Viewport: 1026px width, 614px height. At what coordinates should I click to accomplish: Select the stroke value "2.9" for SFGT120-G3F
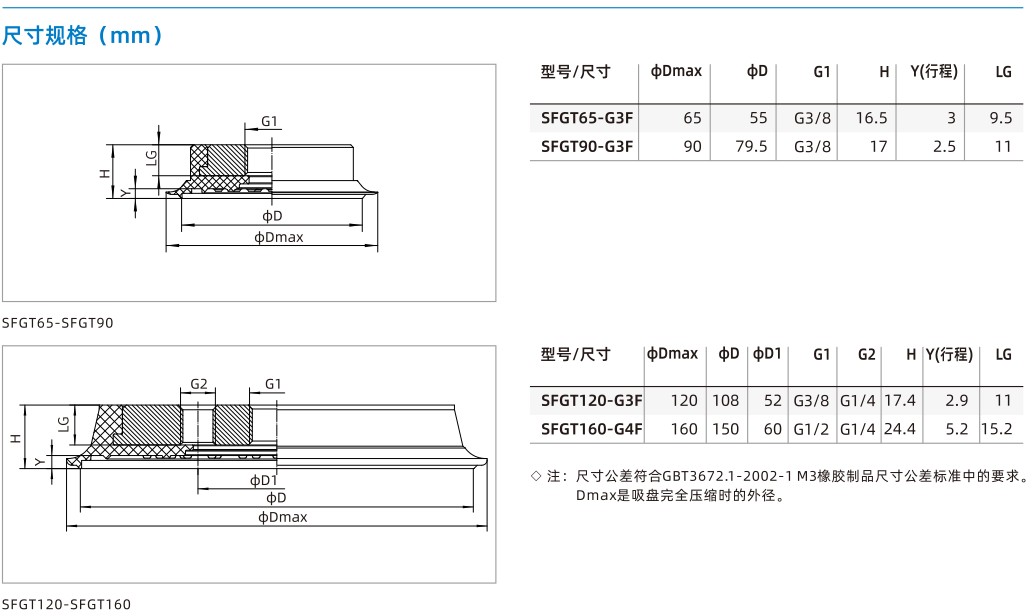[x=957, y=401]
